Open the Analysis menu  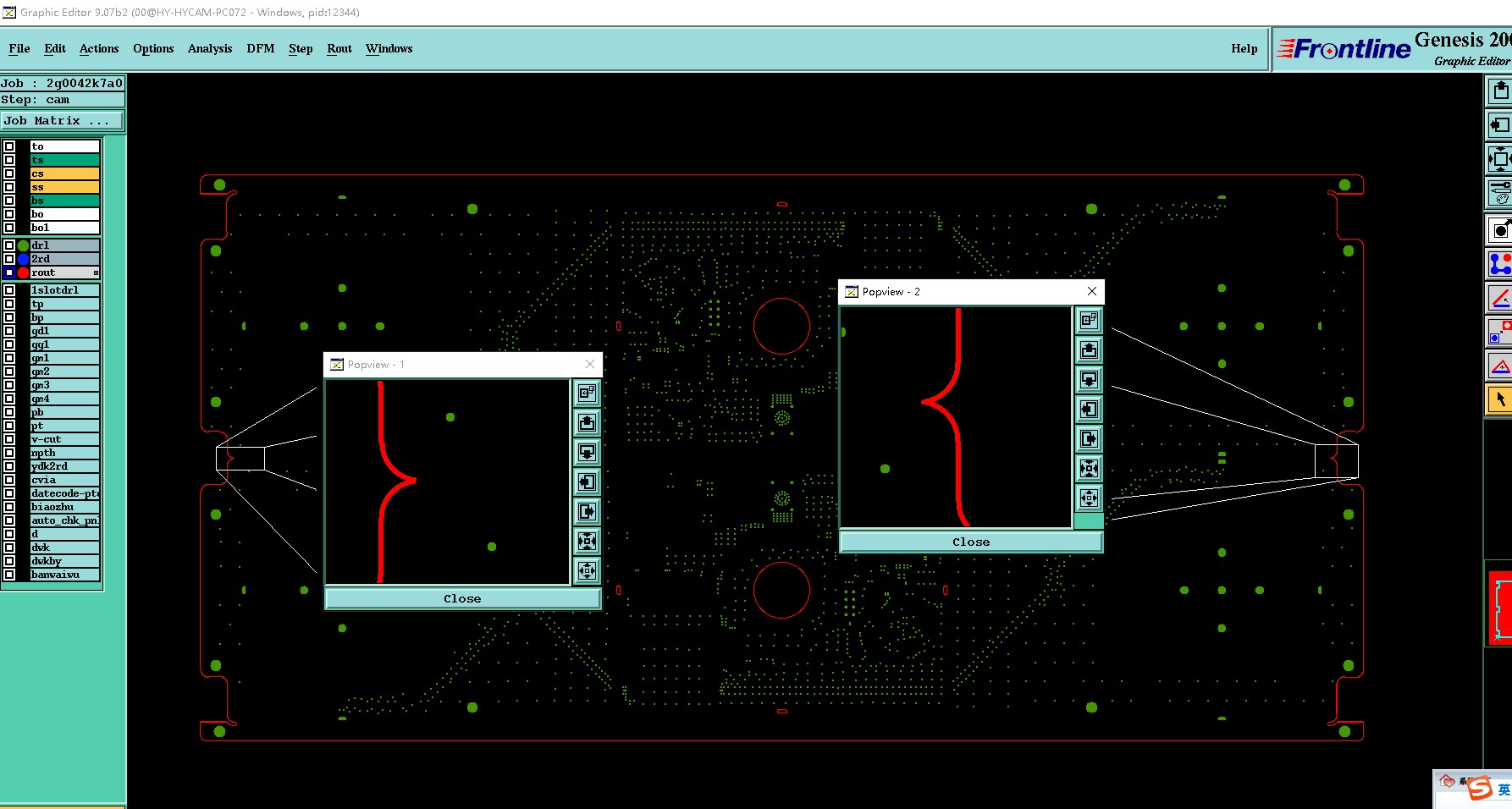click(x=210, y=48)
